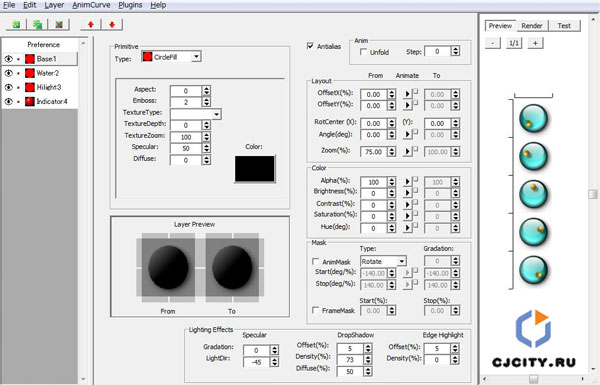Click the black Color swatch
Viewport: 600px width, 385px height.
(x=255, y=168)
